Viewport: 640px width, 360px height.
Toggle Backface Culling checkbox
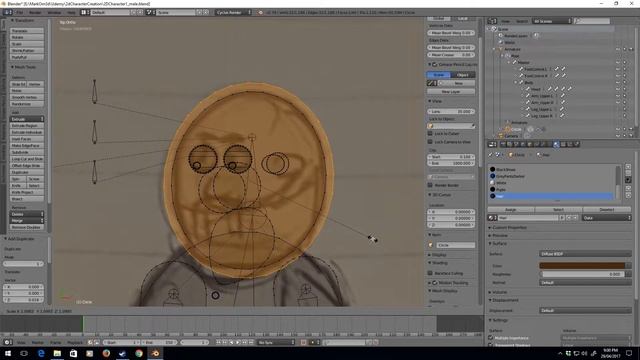point(430,273)
